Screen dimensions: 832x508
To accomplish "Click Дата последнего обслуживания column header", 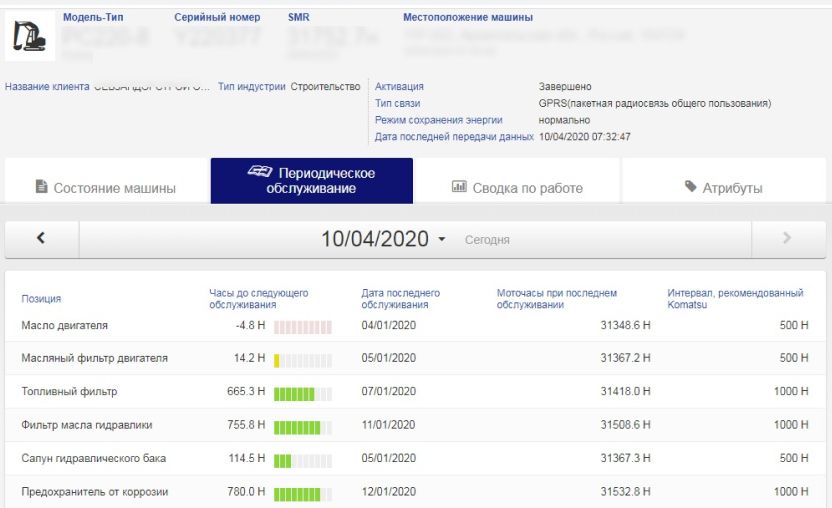I will [401, 299].
